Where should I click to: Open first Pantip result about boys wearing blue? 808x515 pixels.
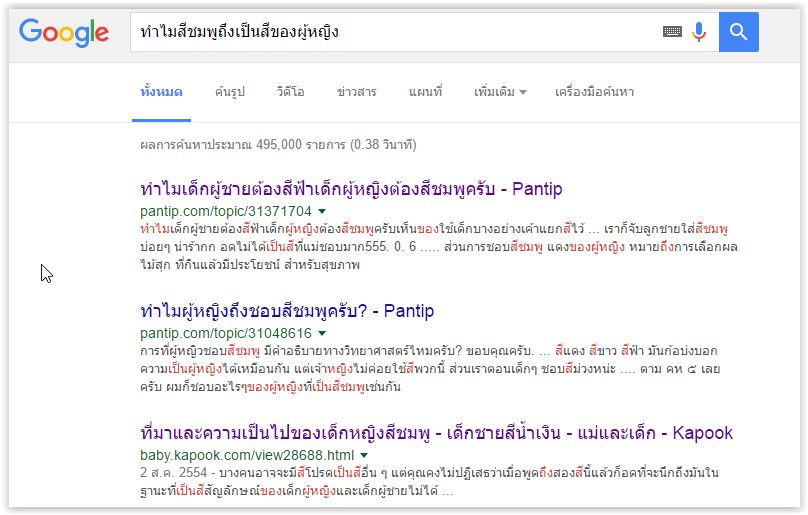(351, 189)
